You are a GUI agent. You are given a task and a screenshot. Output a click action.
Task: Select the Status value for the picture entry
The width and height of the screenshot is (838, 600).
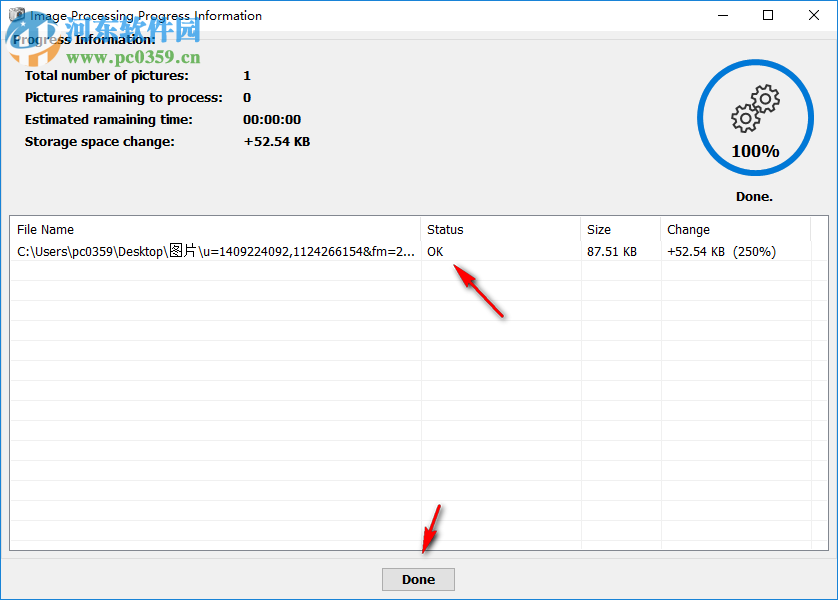435,251
